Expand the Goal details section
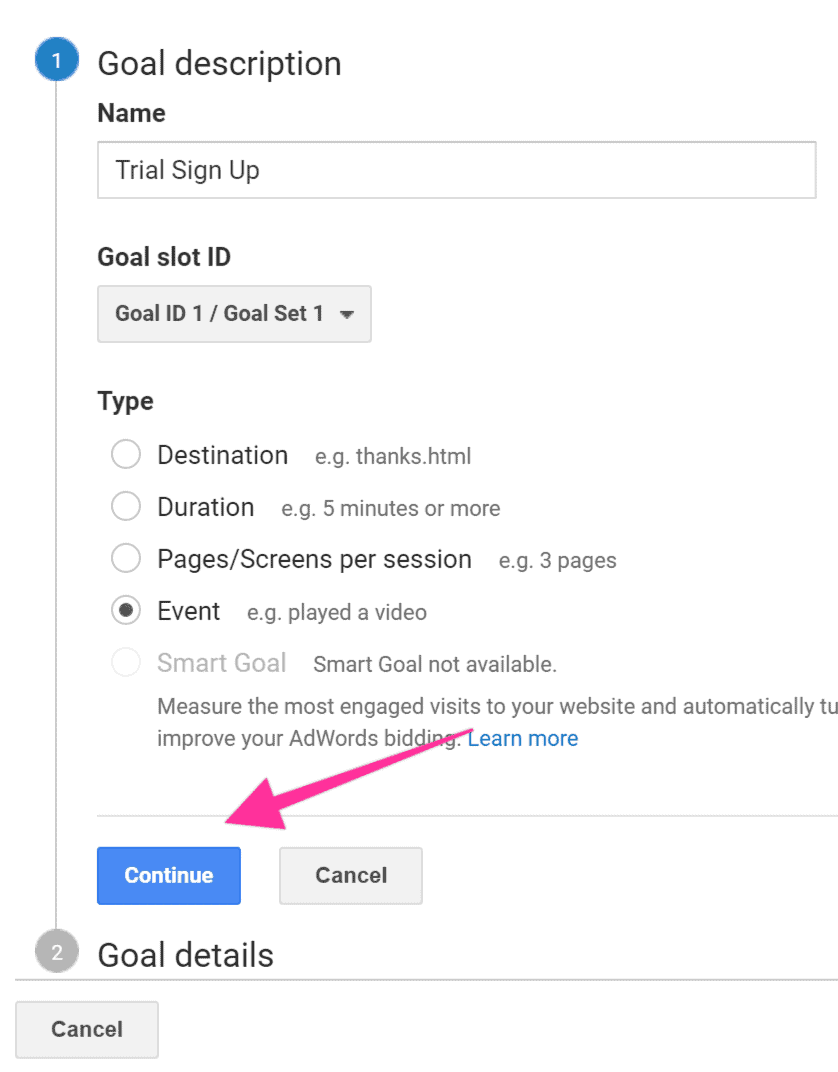Image resolution: width=838 pixels, height=1072 pixels. click(x=184, y=954)
